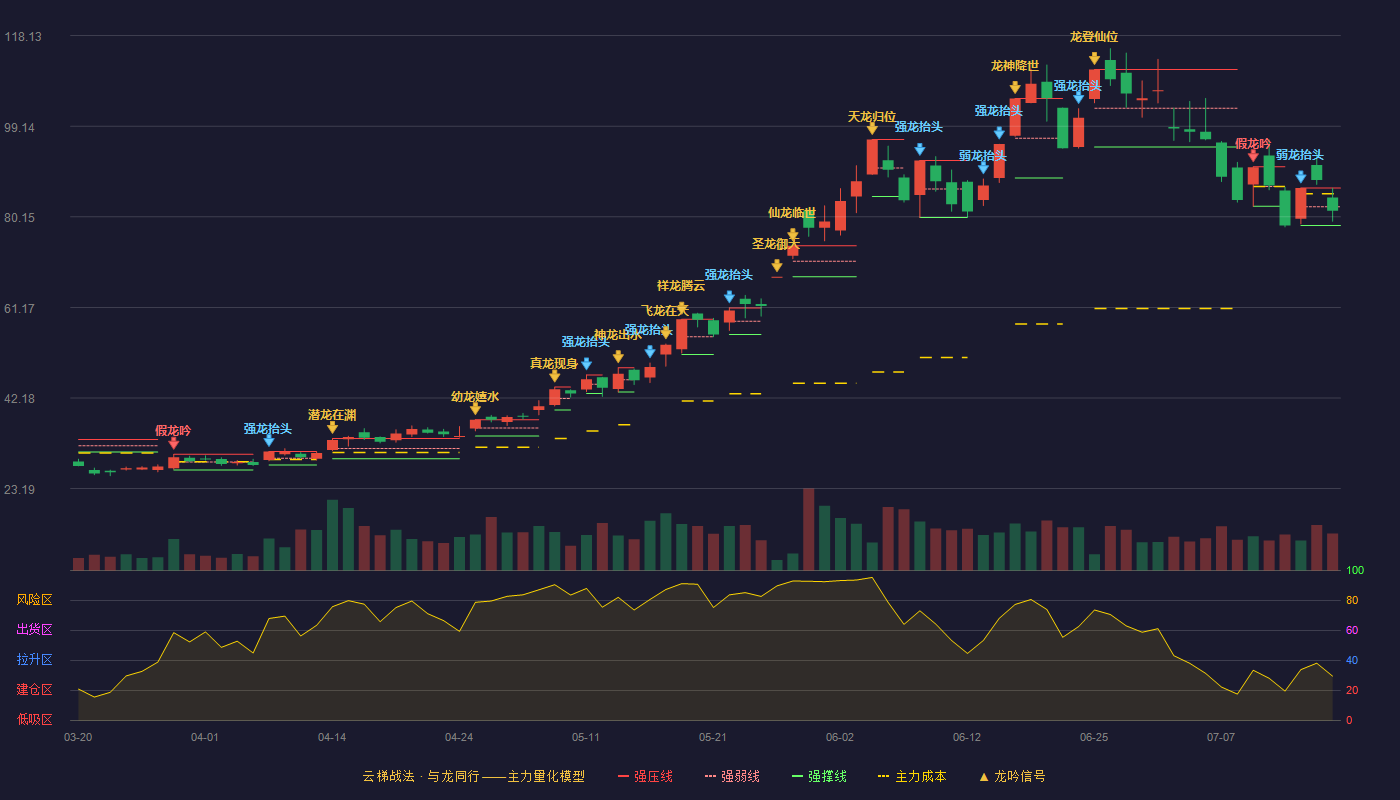Click the 拉升区 zone label
Screen dimensions: 1400x800
point(34,660)
